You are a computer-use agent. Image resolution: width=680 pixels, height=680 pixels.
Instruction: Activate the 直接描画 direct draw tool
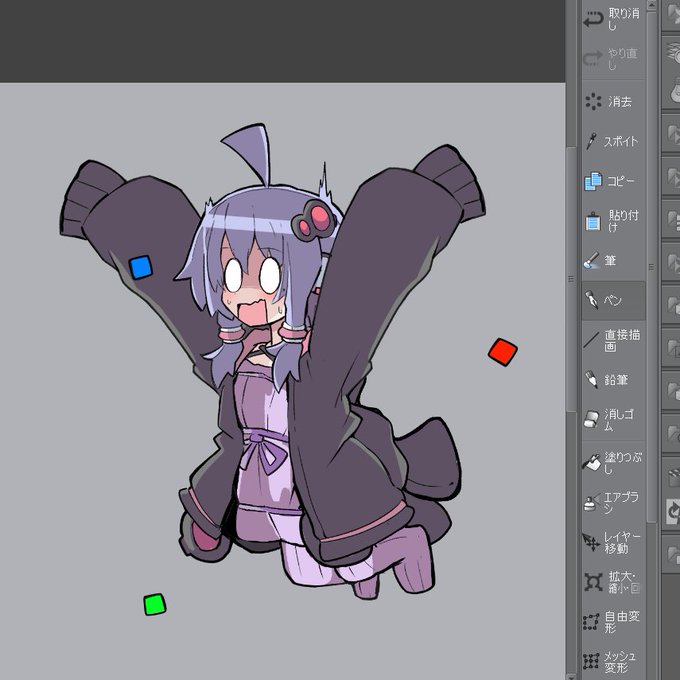click(x=613, y=340)
